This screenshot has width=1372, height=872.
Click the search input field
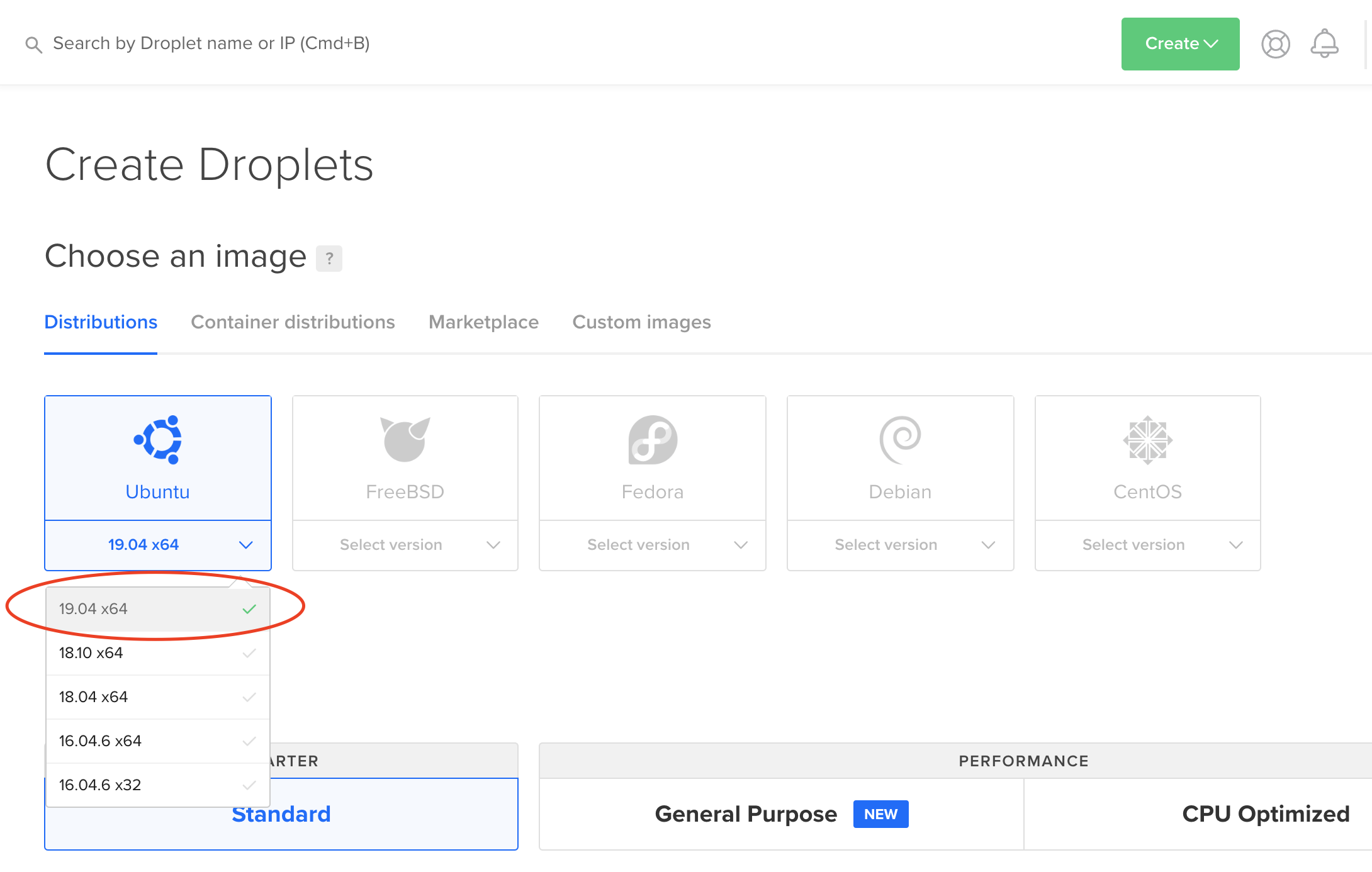coord(211,43)
